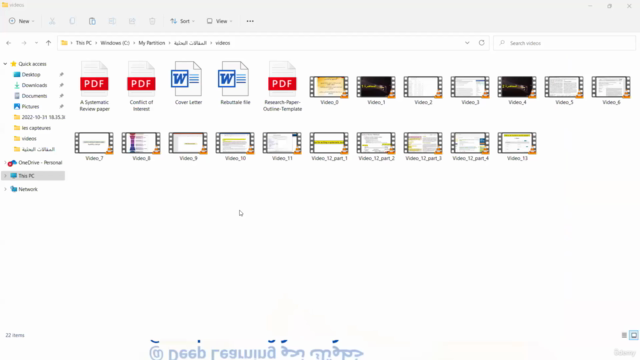Open Desktop in Quick access
The width and height of the screenshot is (640, 360).
[31, 75]
